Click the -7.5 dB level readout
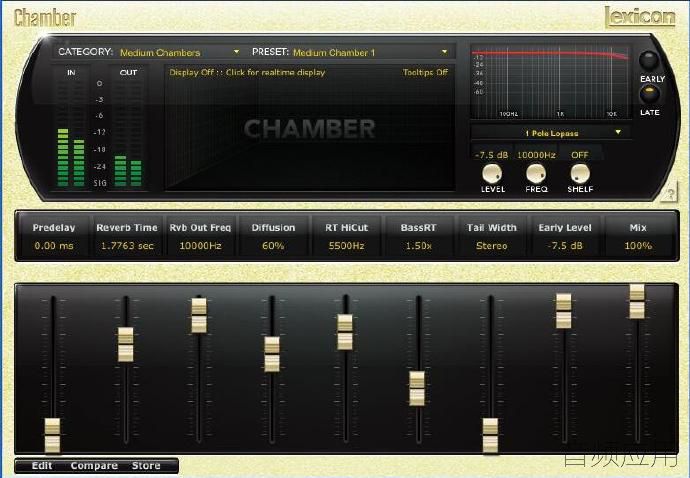Image resolution: width=690 pixels, height=478 pixels. 492,155
